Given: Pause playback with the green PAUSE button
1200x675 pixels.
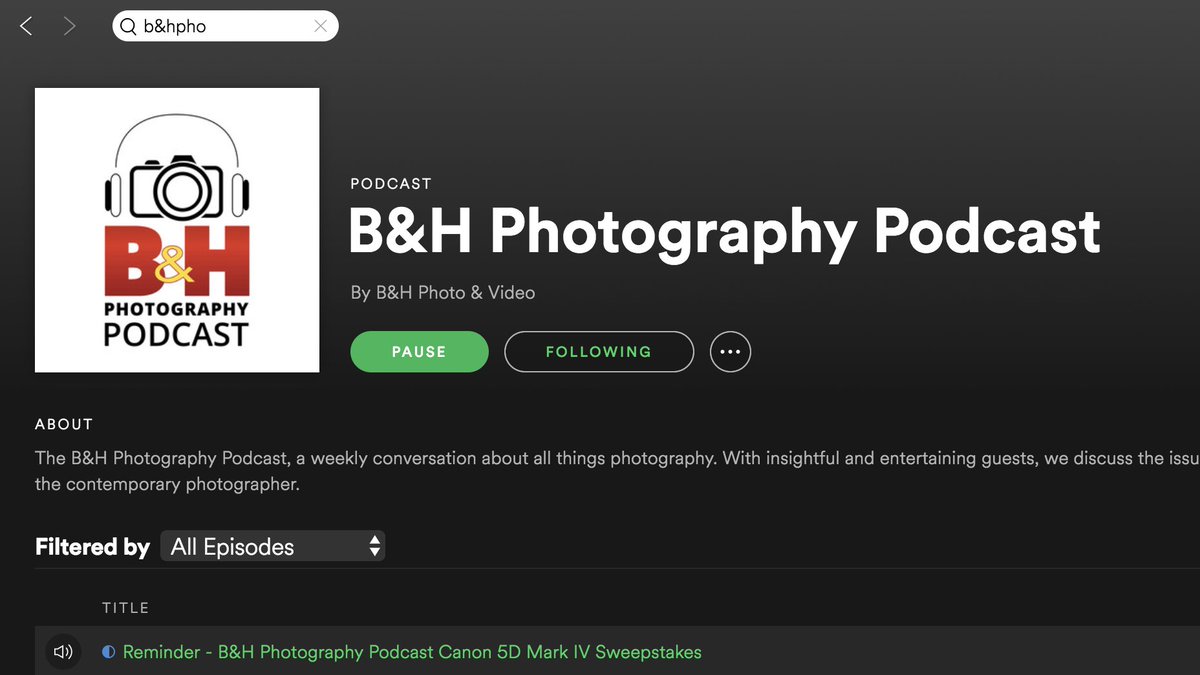Looking at the screenshot, I should coord(419,352).
